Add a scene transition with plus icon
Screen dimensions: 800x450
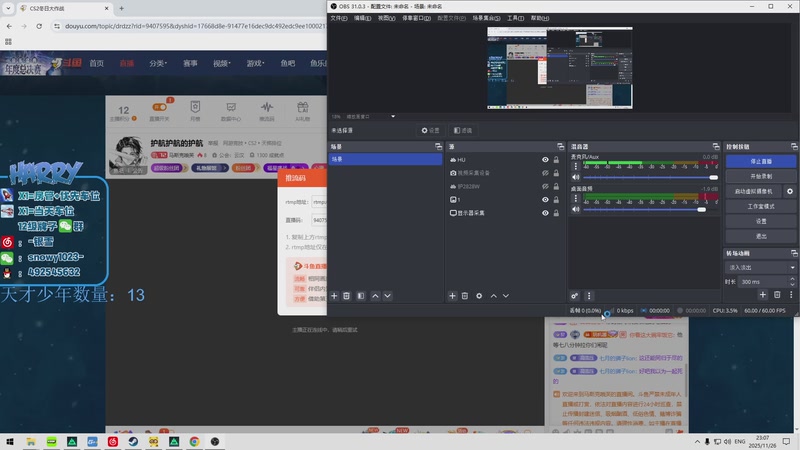(x=763, y=295)
